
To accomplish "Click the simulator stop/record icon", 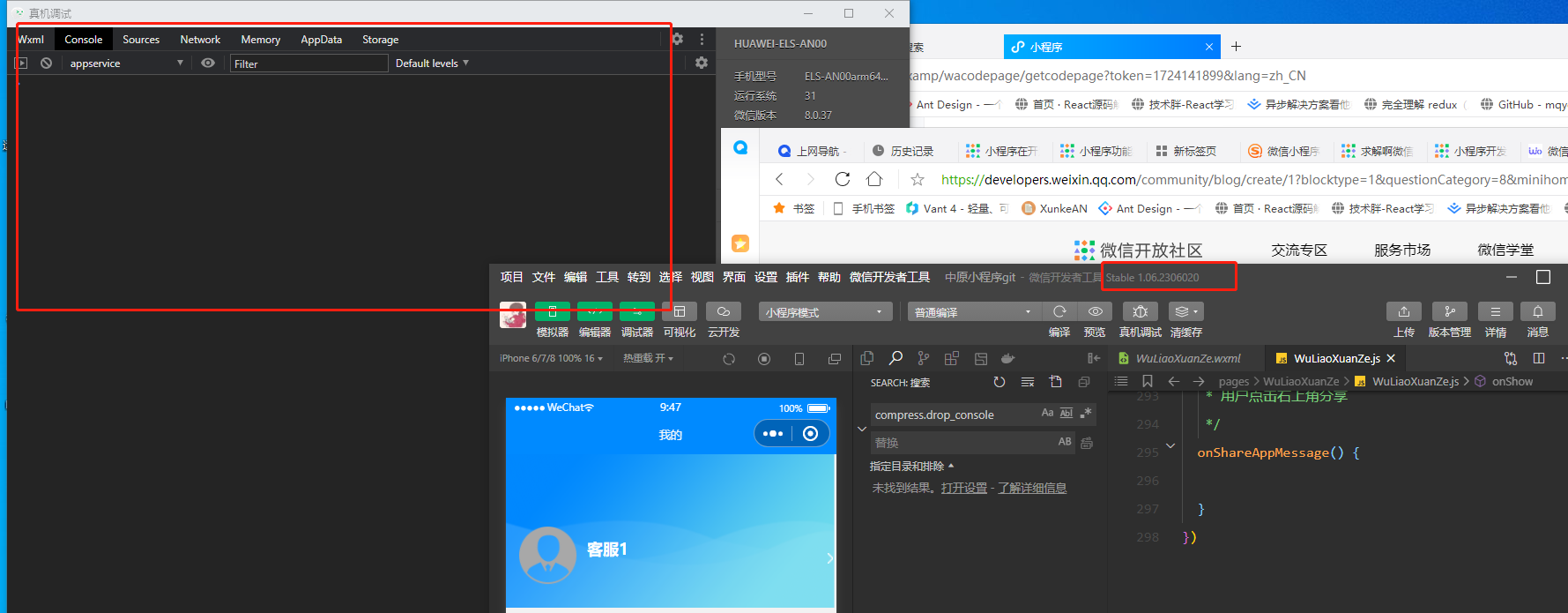I will click(x=764, y=359).
